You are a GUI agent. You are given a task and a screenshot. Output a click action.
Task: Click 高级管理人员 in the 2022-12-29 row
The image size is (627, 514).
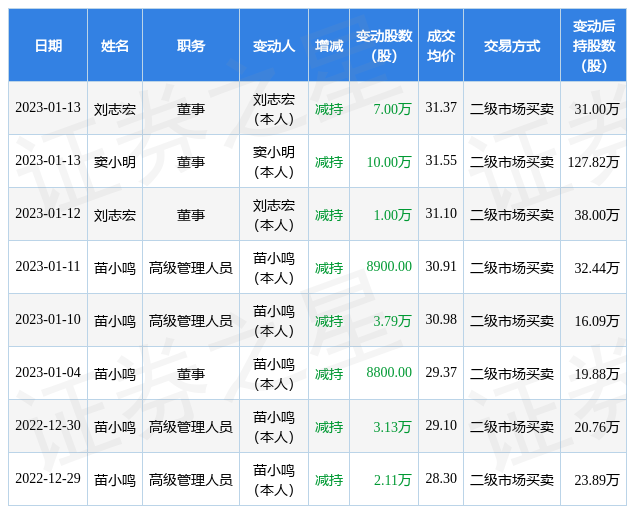(x=191, y=480)
